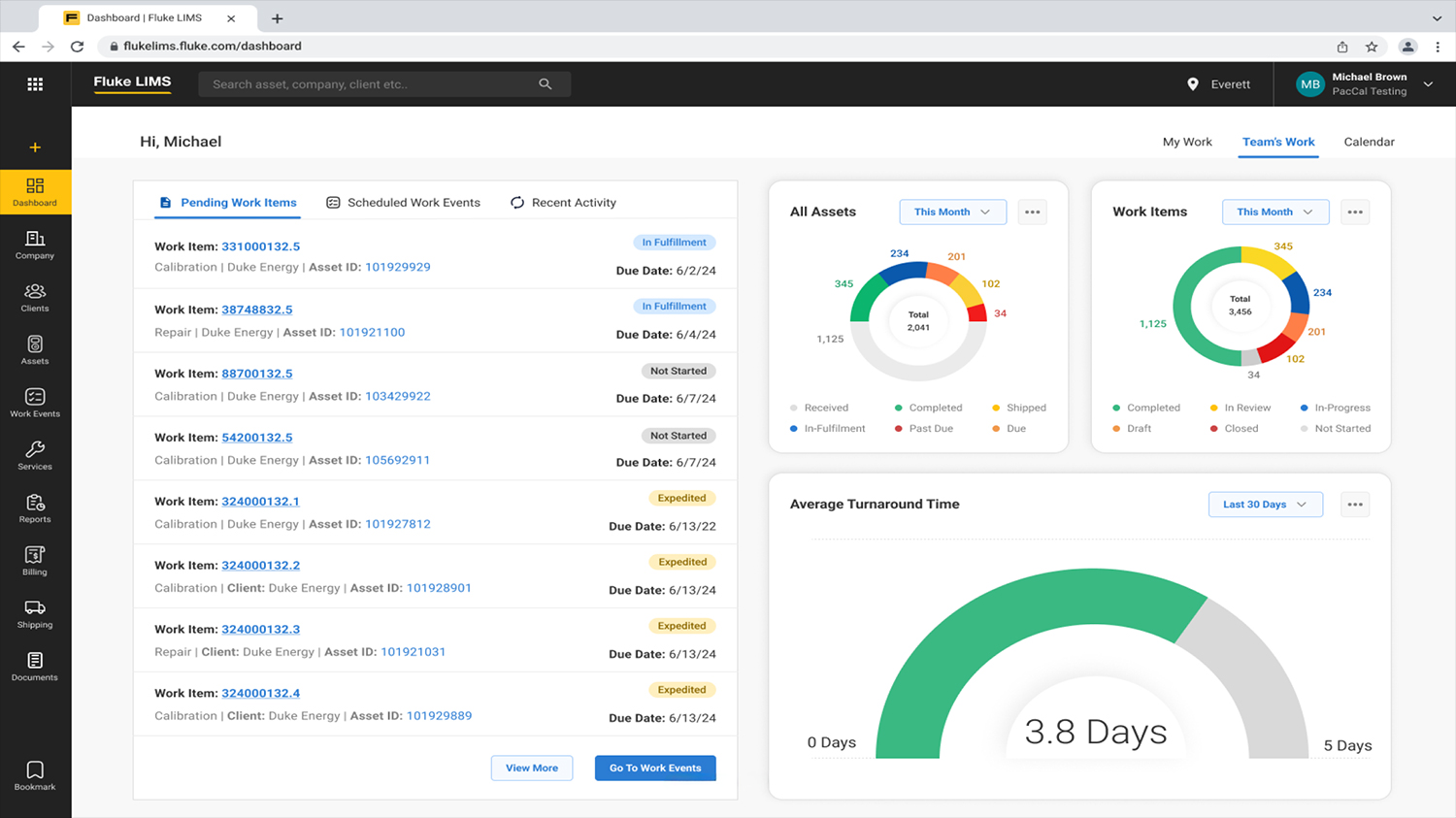Open the Last 30 Days dropdown
This screenshot has height=818, width=1456.
(1265, 505)
